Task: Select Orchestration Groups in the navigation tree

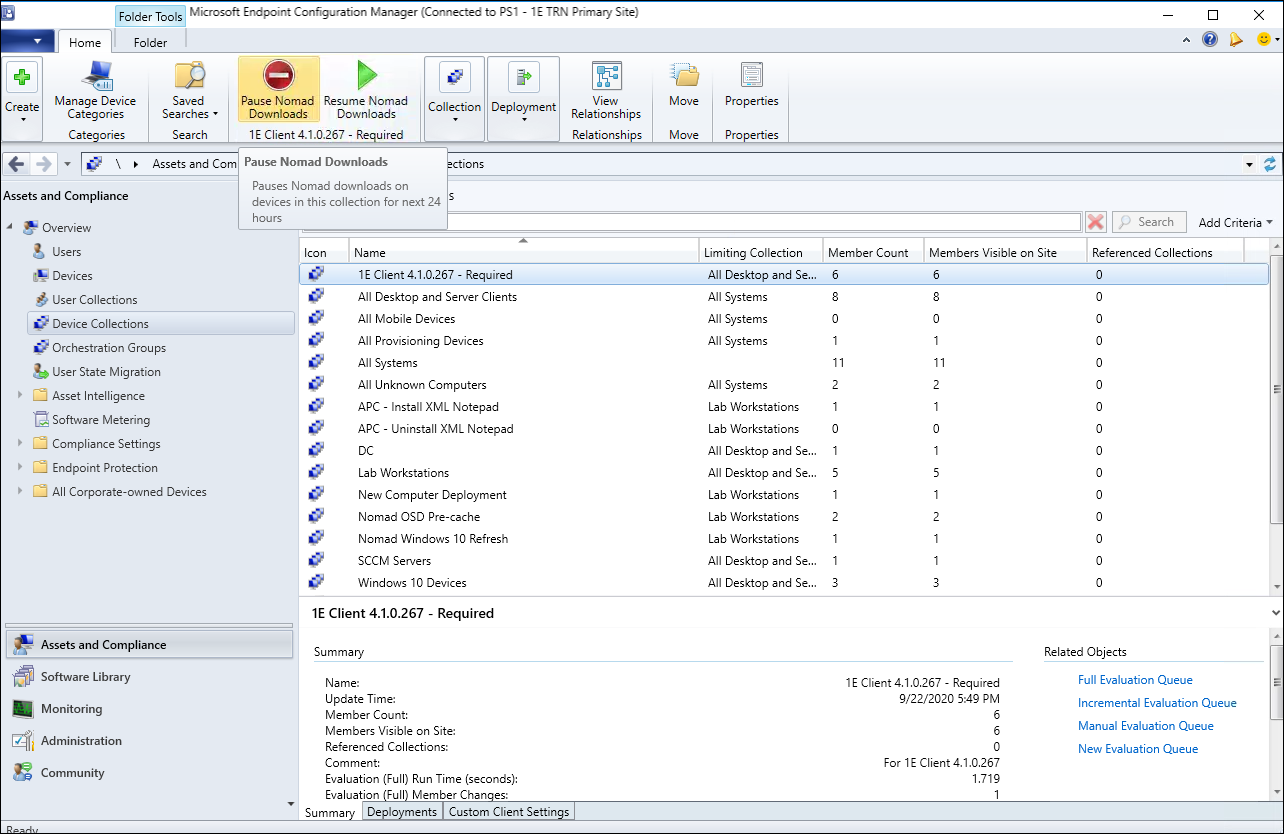Action: tap(109, 348)
